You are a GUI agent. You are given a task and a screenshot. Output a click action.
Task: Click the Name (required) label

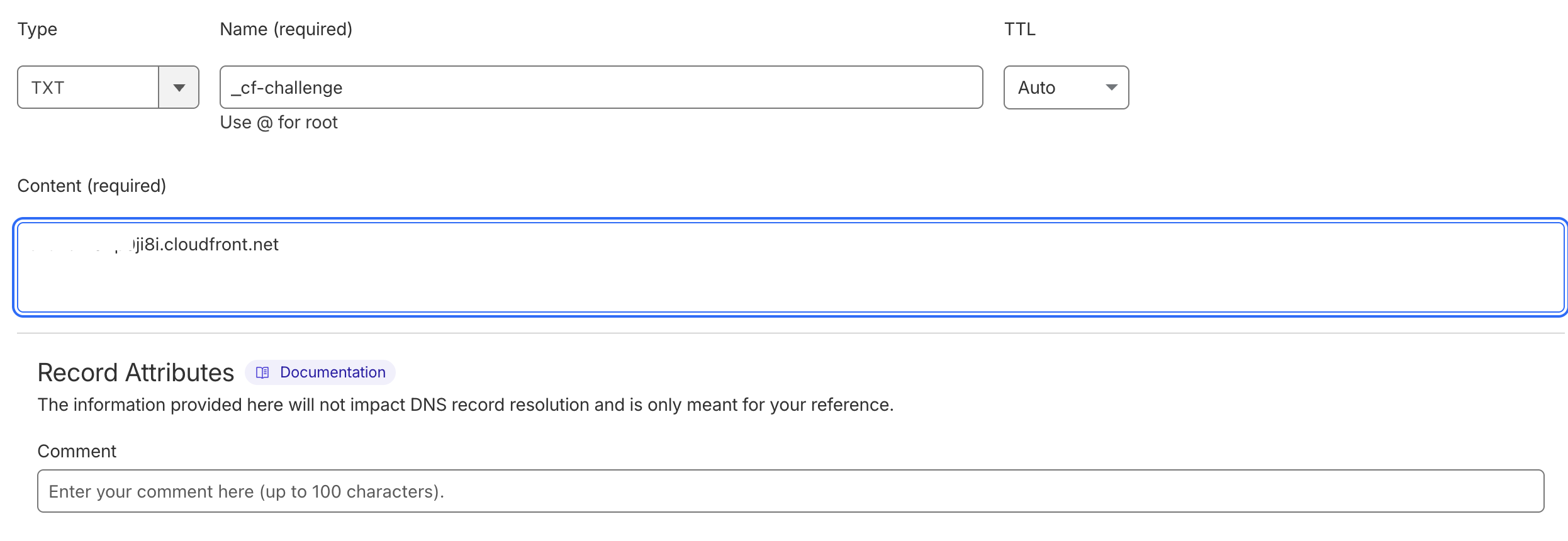click(x=286, y=30)
